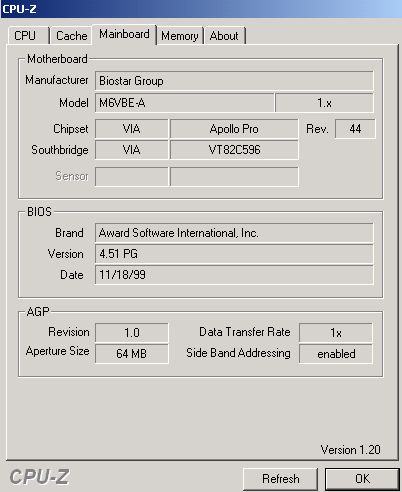Screen dimensions: 402x492
Task: Click Aperture Size value 64 MB
Action: pyautogui.click(x=132, y=354)
